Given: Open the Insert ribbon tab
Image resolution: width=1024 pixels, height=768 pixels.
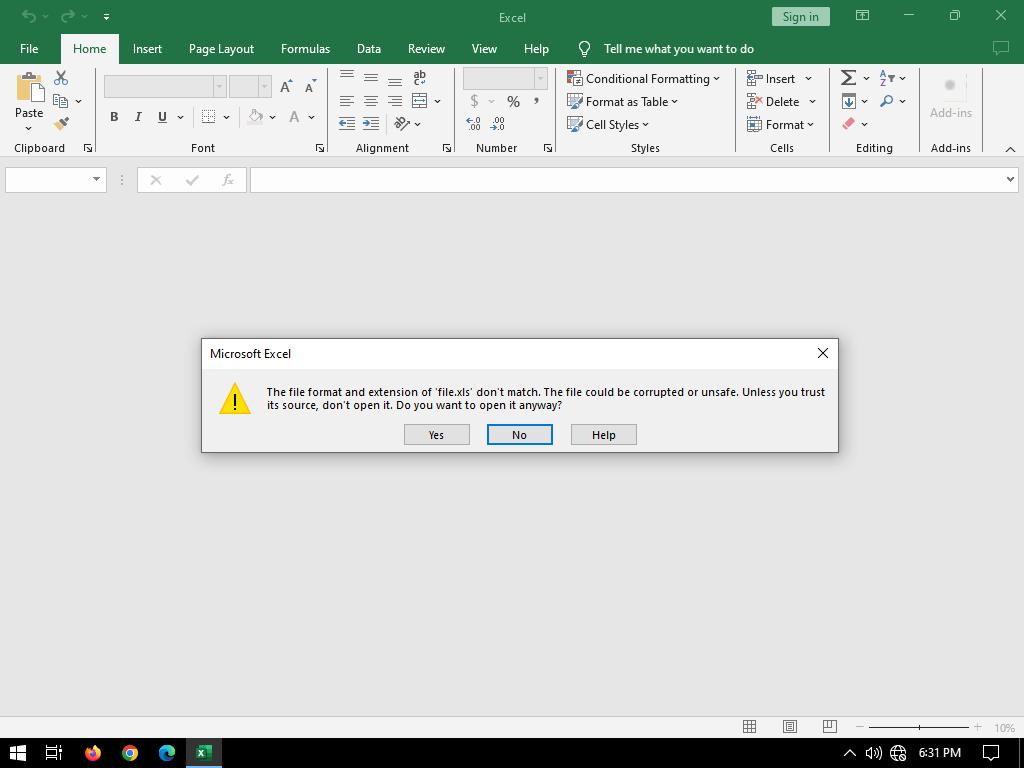Looking at the screenshot, I should click(147, 48).
